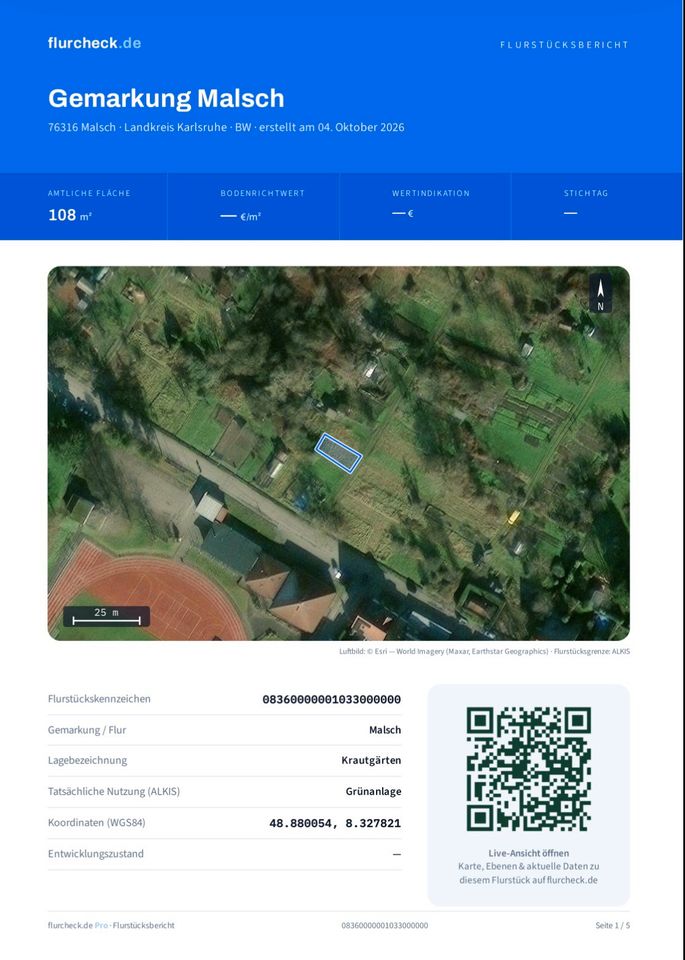
Task: Click the Gemarkung Malsch title
Action: pyautogui.click(x=166, y=99)
